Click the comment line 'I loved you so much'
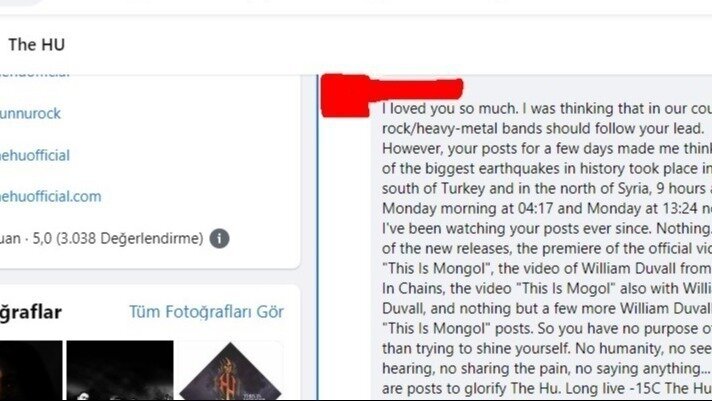This screenshot has height=401, width=712. (x=547, y=109)
